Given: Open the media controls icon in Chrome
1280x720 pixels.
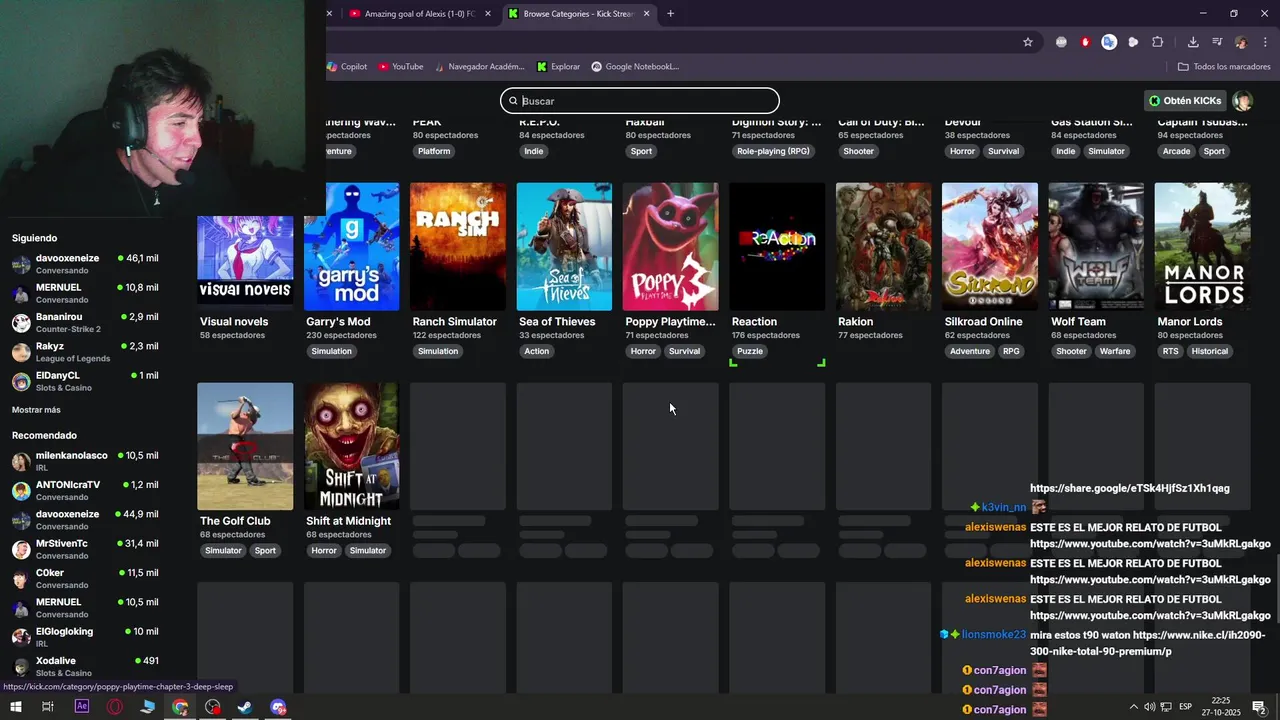Looking at the screenshot, I should point(1217,42).
